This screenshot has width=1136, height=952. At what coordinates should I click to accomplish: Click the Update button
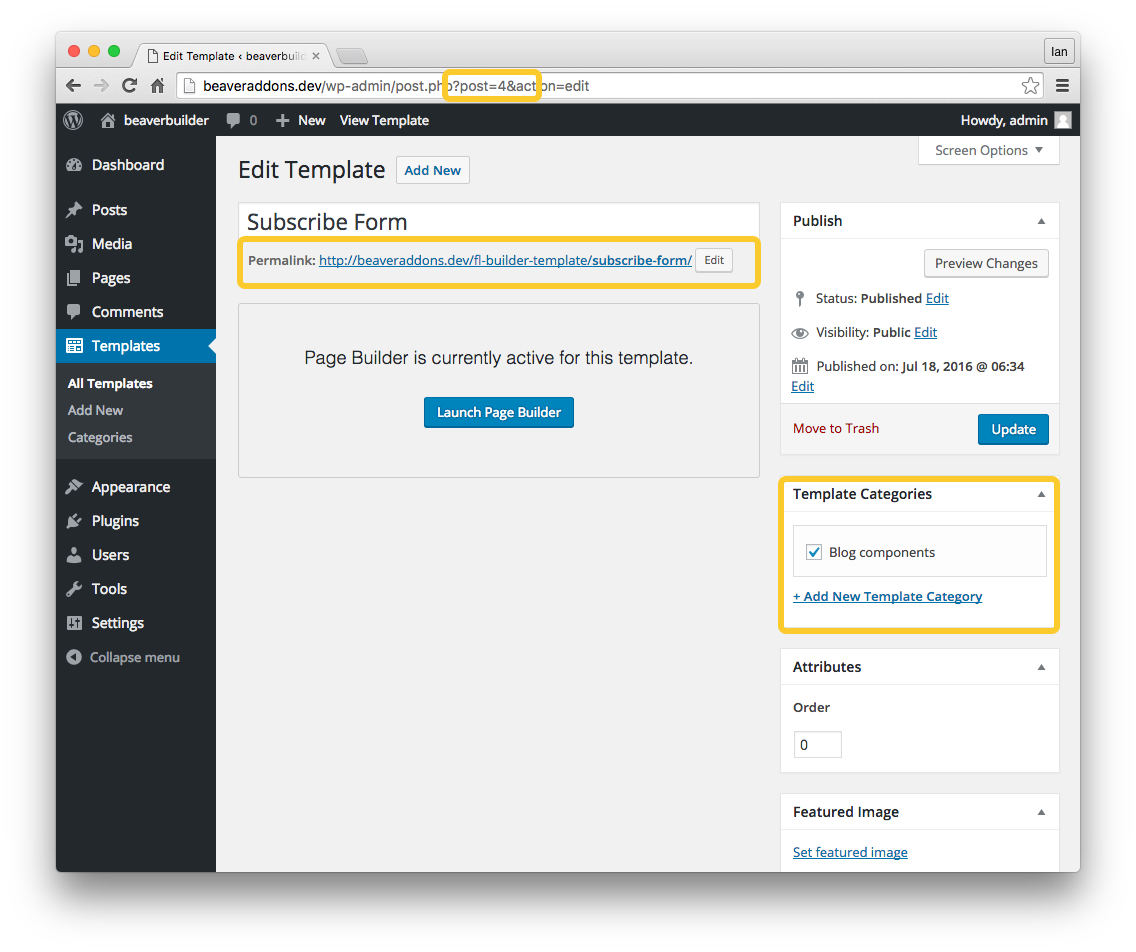1013,429
